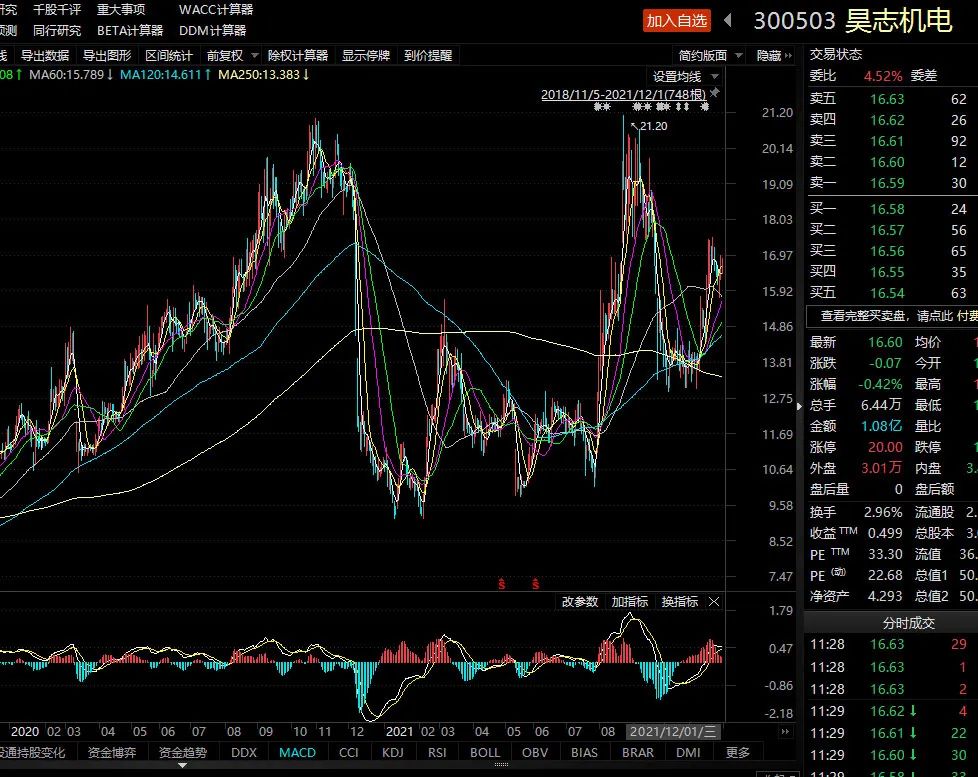Click up arrow next to MA120 value
The image size is (978, 777).
coord(208,74)
